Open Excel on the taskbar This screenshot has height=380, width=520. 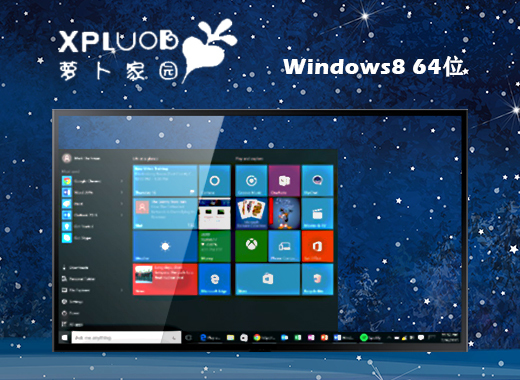[x=298, y=338]
